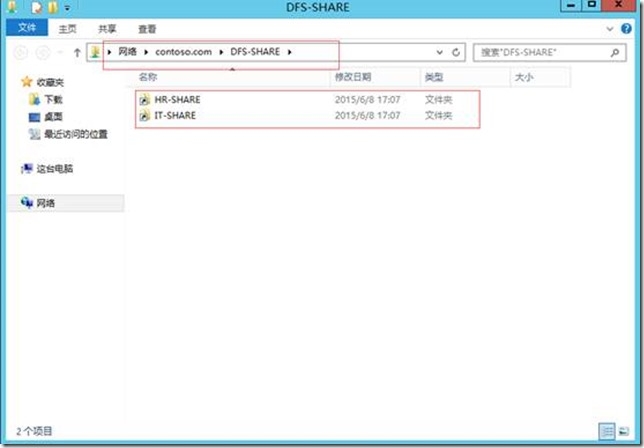644x448 pixels.
Task: Click properties icon in quick access toolbar
Action: (x=37, y=7)
